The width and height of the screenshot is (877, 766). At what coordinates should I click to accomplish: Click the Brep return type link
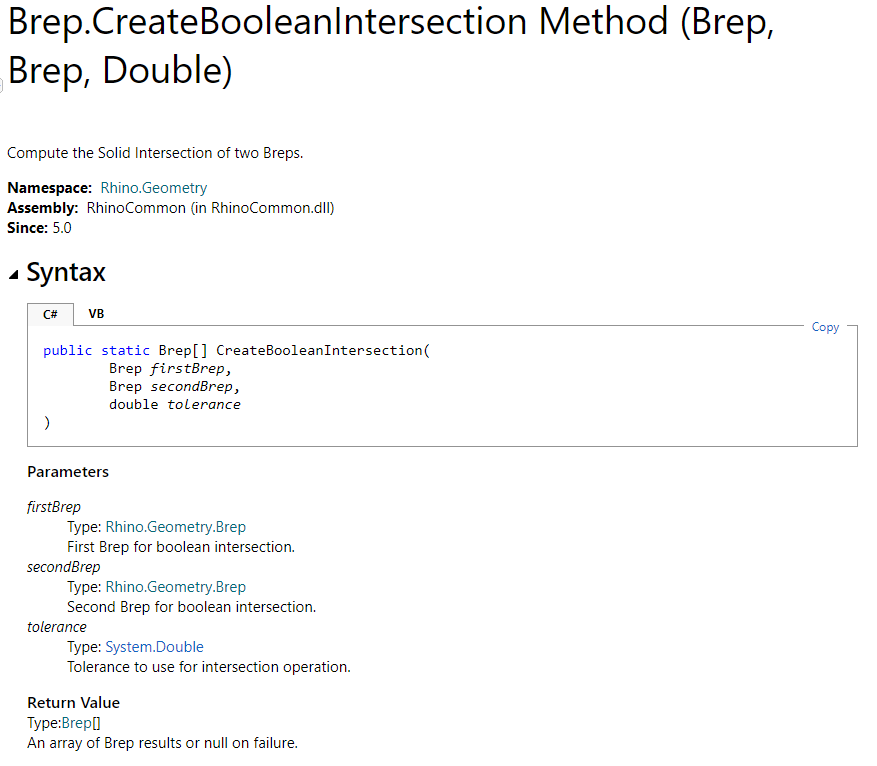click(x=75, y=723)
